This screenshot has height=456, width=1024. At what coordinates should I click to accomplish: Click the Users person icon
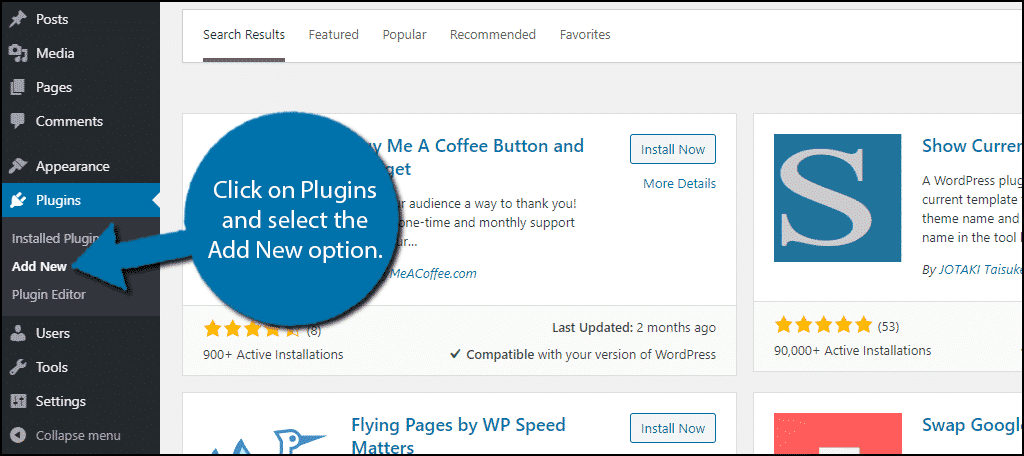(18, 333)
